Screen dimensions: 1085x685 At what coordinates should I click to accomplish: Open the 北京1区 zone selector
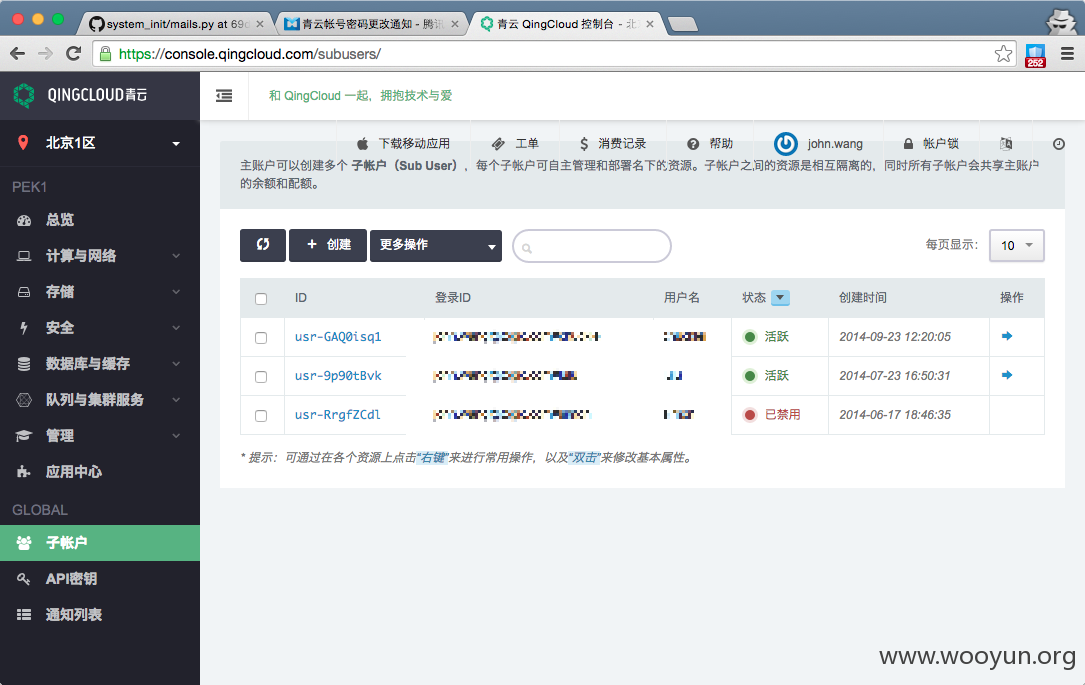100,143
